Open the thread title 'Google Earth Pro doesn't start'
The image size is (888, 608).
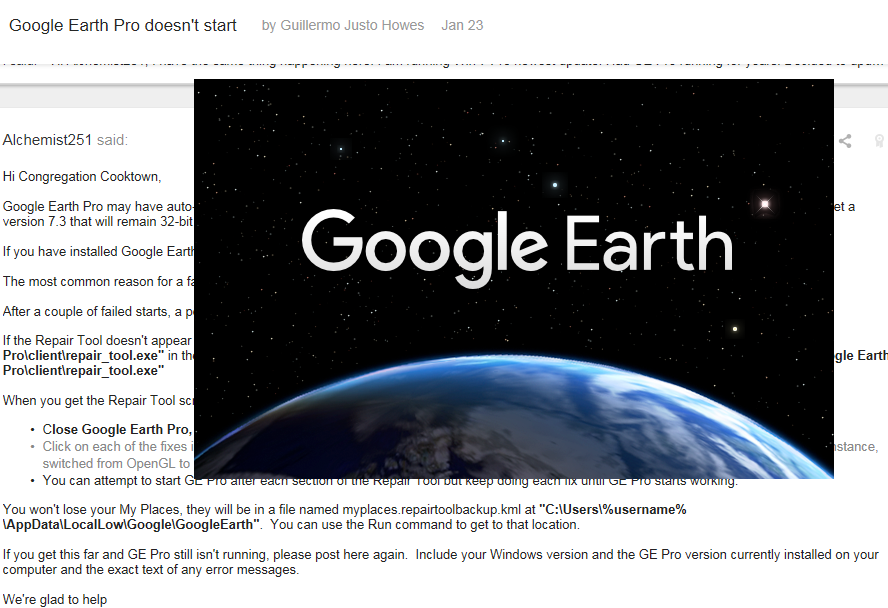(x=123, y=25)
